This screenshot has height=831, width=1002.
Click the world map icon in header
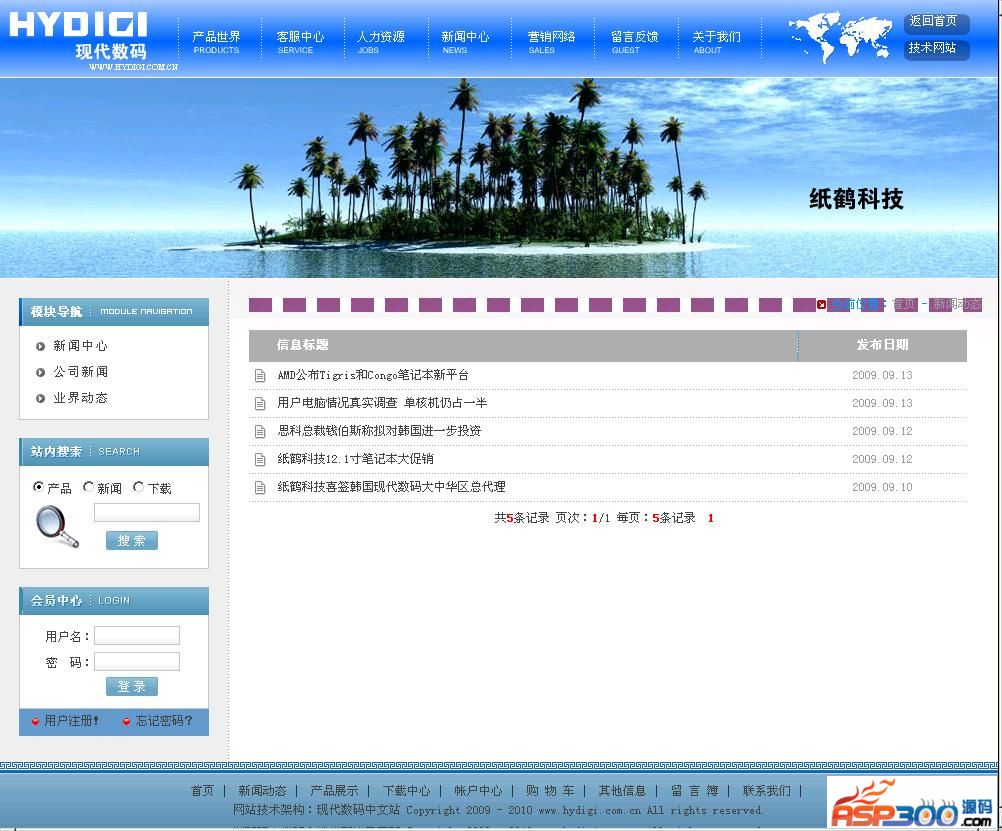840,37
